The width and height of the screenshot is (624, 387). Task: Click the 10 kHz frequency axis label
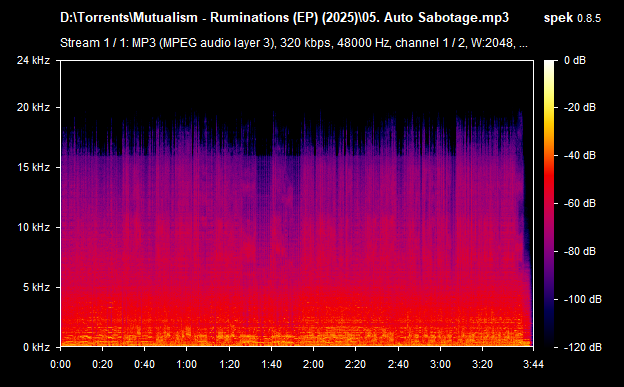click(33, 227)
